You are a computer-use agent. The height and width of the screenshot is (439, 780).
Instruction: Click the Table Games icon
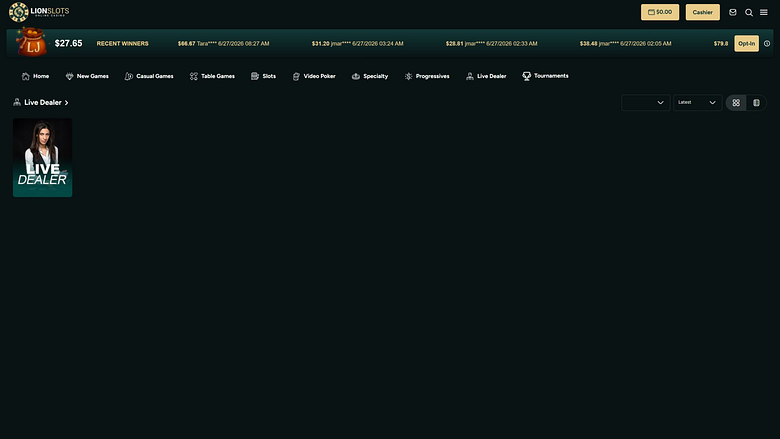(x=194, y=76)
